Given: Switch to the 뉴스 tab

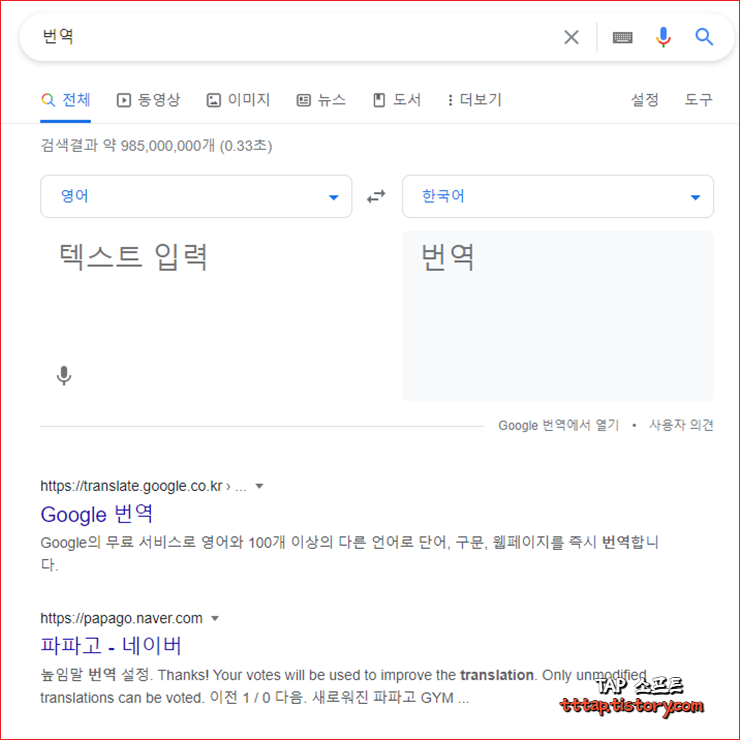Looking at the screenshot, I should click(321, 100).
